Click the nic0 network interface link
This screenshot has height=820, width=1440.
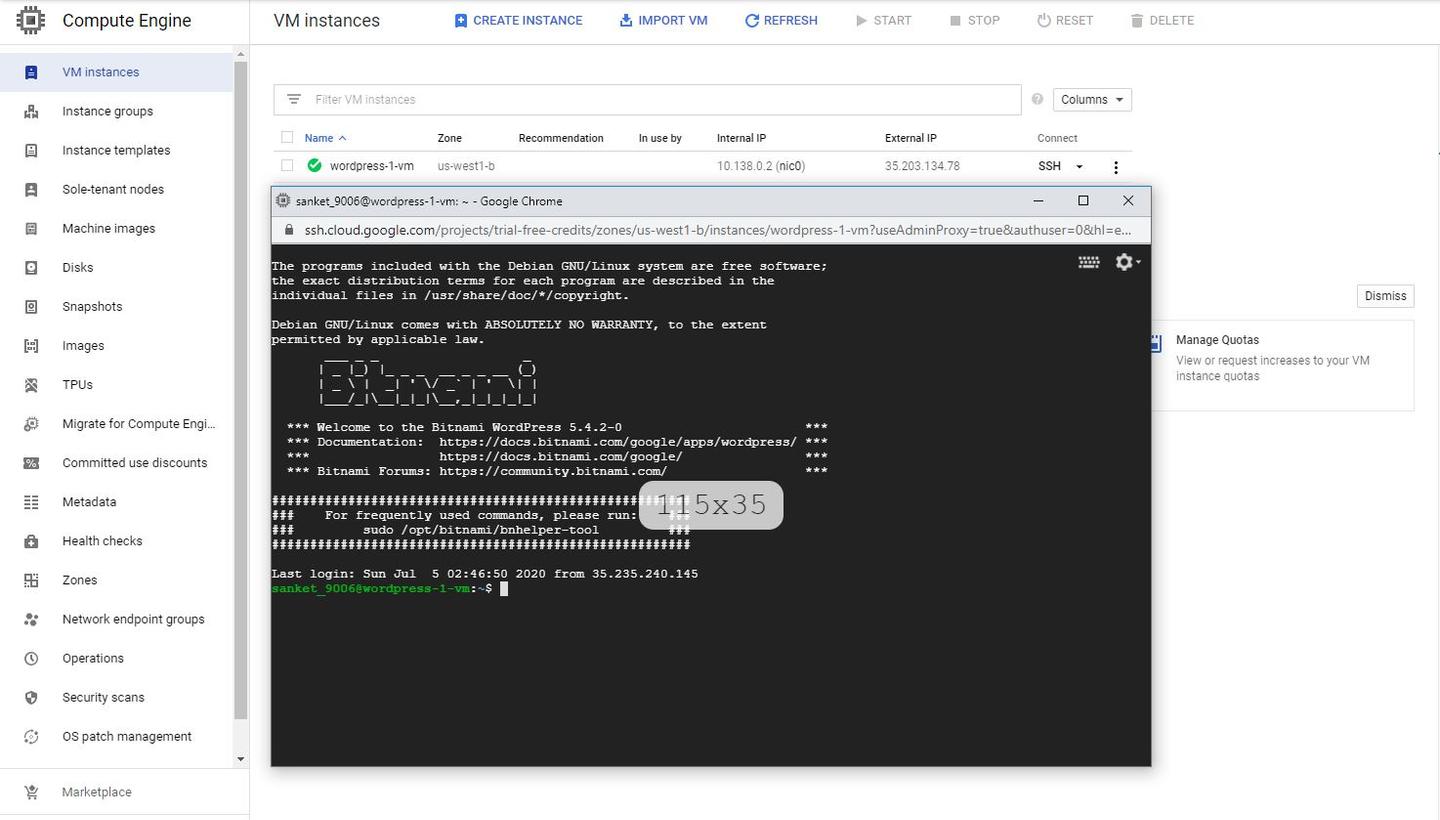pos(791,166)
